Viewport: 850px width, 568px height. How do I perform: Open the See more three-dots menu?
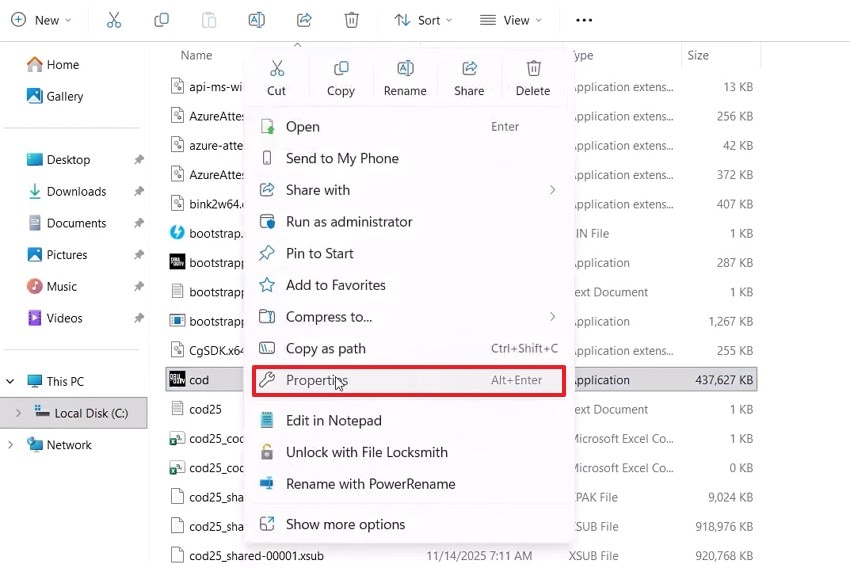click(584, 20)
